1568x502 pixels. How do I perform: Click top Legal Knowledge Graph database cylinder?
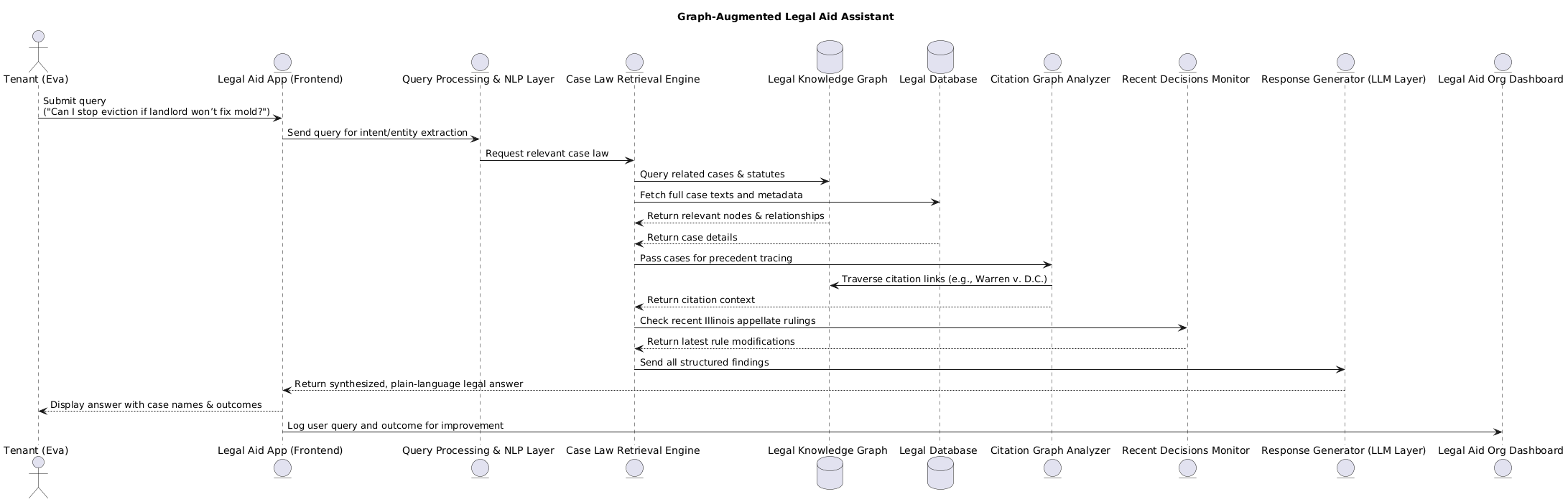tap(830, 56)
